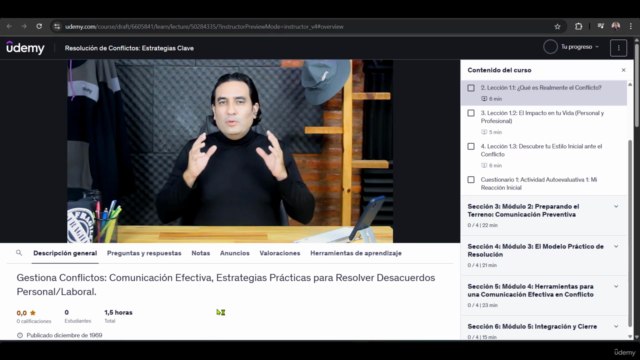640x360 pixels.
Task: Go to the Udemy logo home
Action: 25,48
